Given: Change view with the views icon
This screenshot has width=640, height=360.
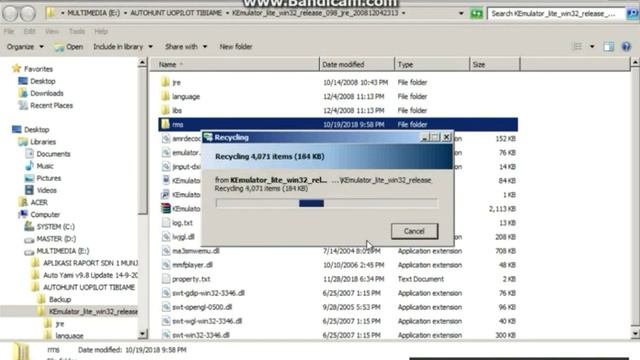Looking at the screenshot, I should [578, 47].
